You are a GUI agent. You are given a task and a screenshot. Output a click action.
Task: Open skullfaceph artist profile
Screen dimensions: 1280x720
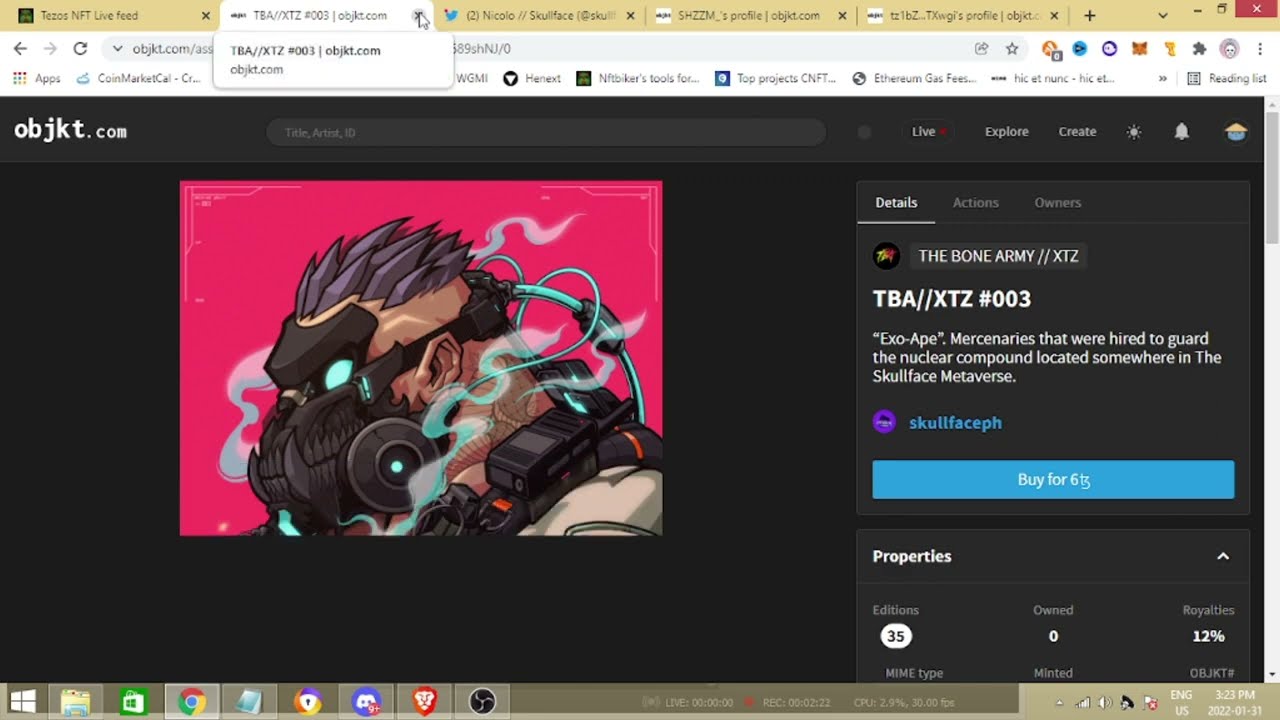coord(955,422)
